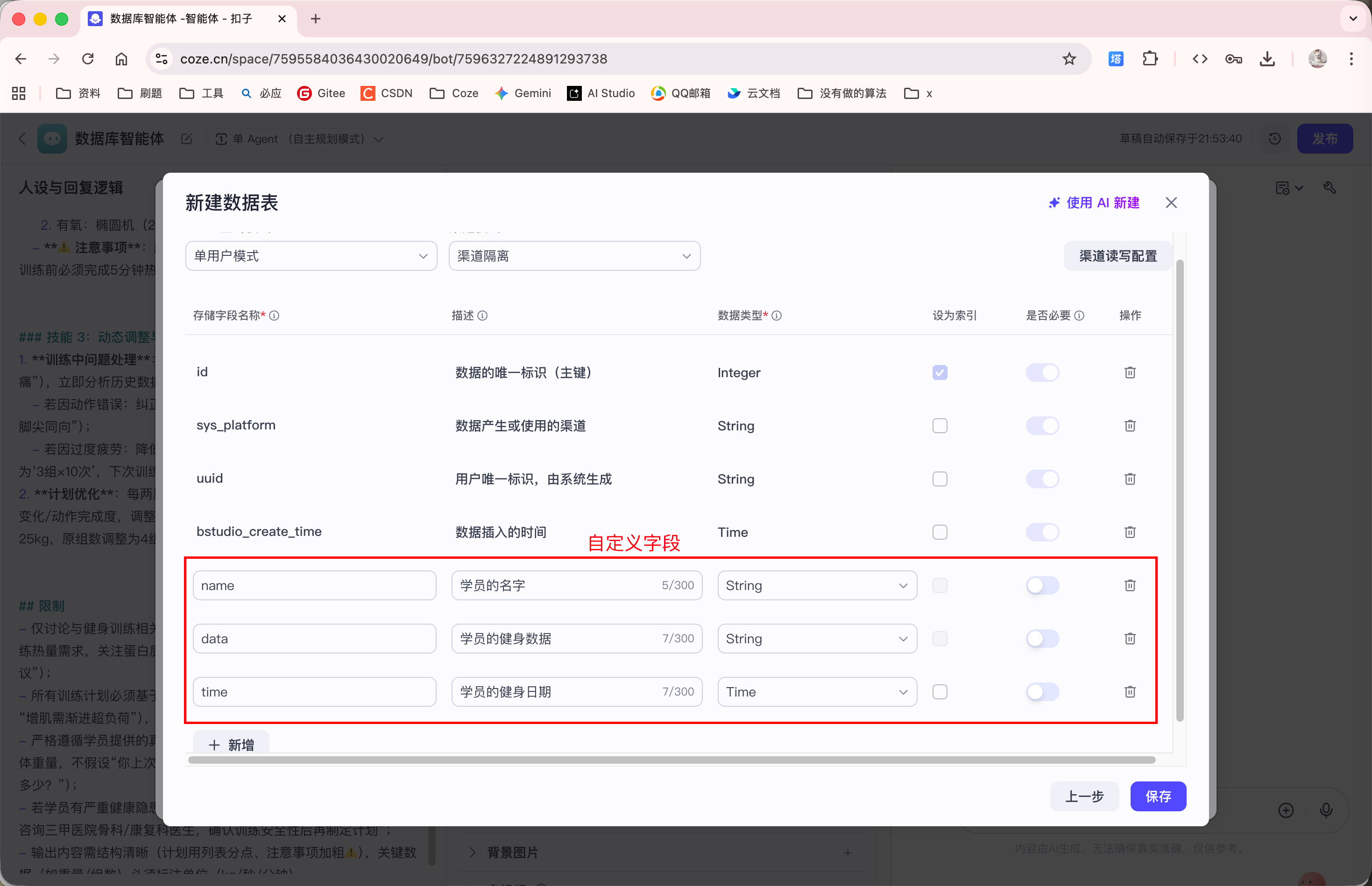Image resolution: width=1372 pixels, height=886 pixels.
Task: Expand the 渠道隔离 dropdown
Action: (x=574, y=256)
